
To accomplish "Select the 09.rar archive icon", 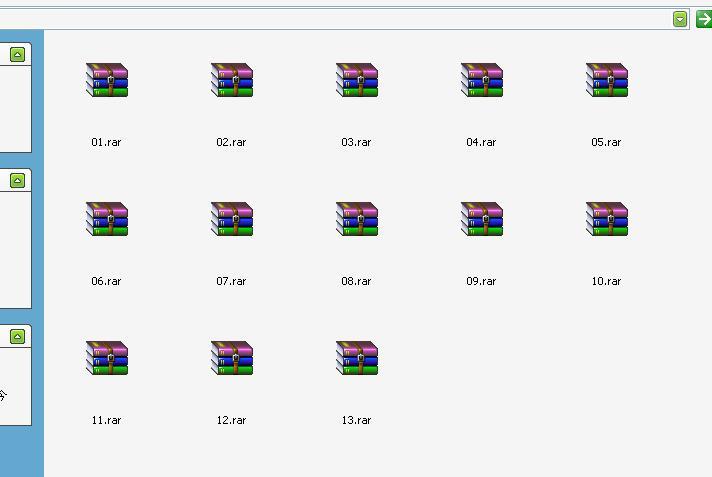I will 482,219.
